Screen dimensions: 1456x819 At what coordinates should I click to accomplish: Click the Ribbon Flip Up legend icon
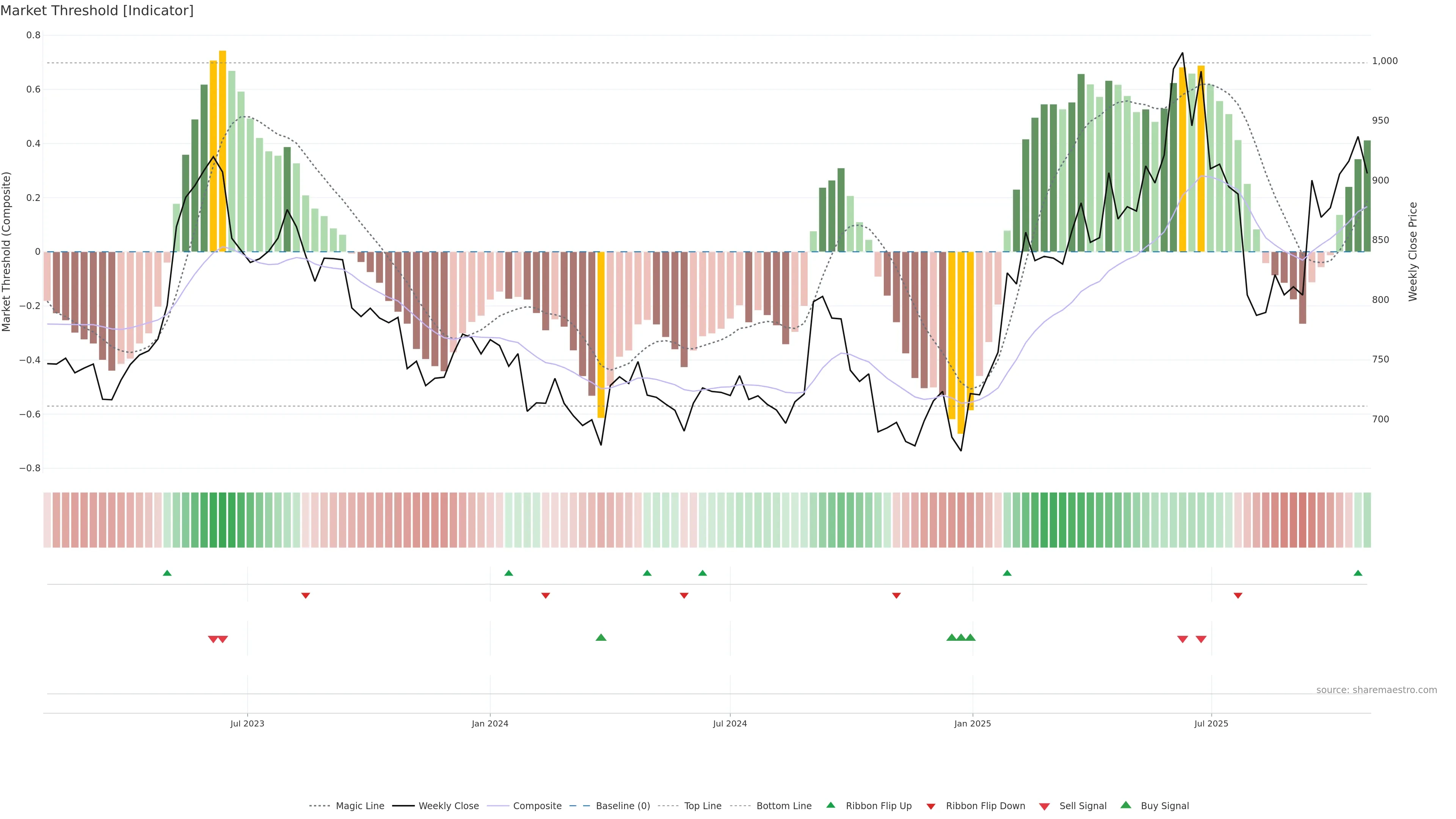click(830, 805)
